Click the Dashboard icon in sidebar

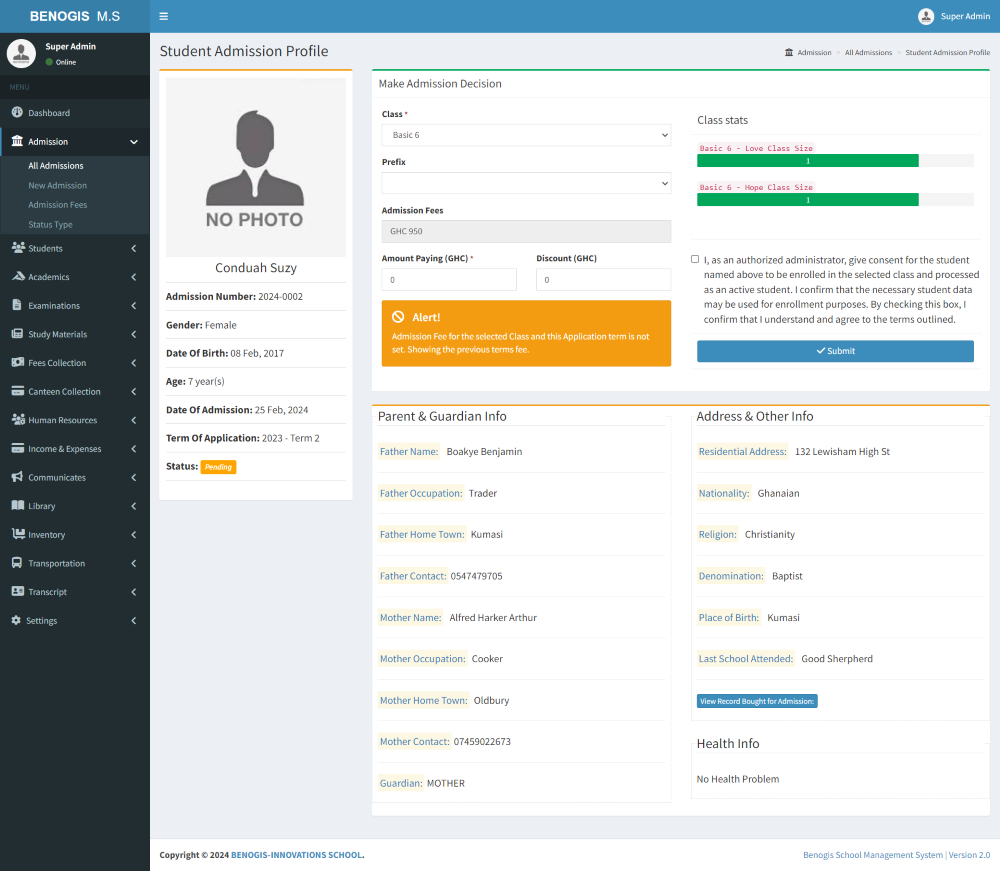[17, 113]
